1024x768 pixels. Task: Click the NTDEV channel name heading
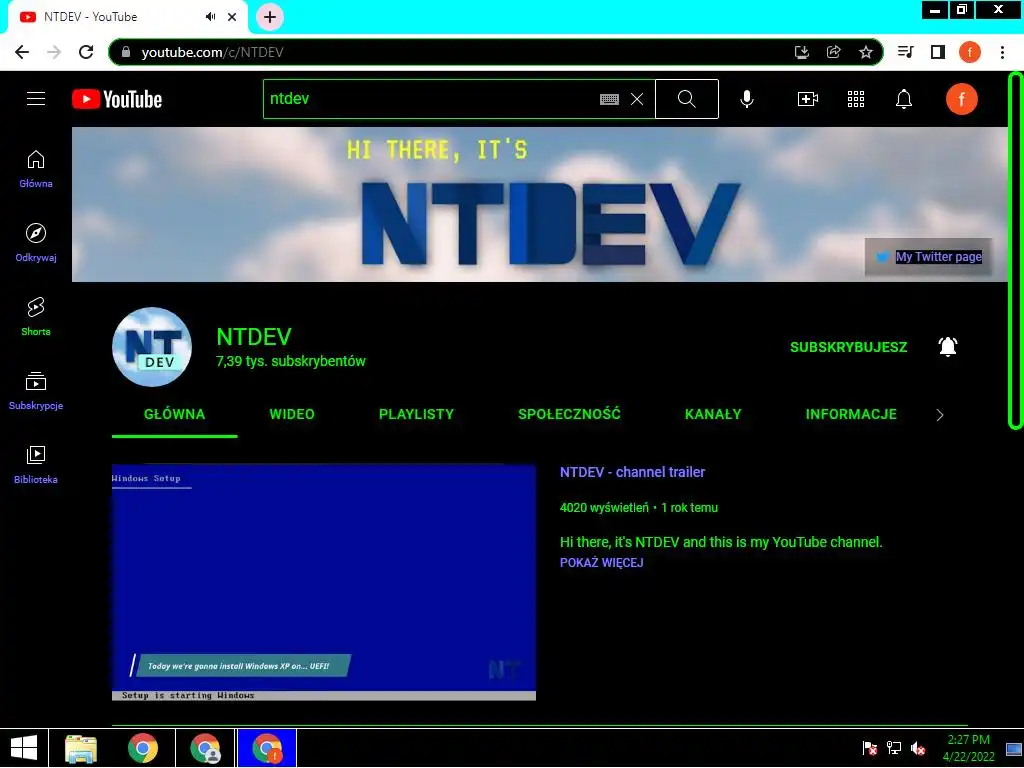(254, 337)
